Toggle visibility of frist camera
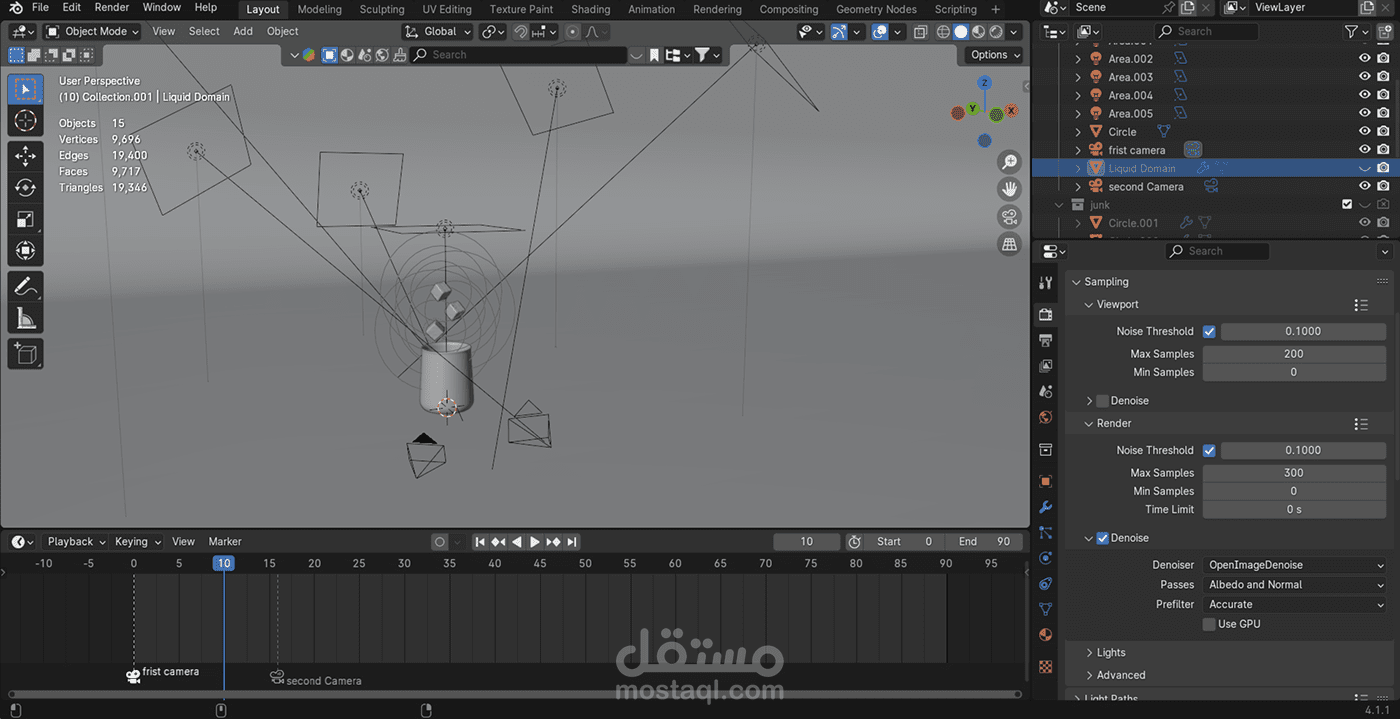1400x719 pixels. click(1364, 150)
